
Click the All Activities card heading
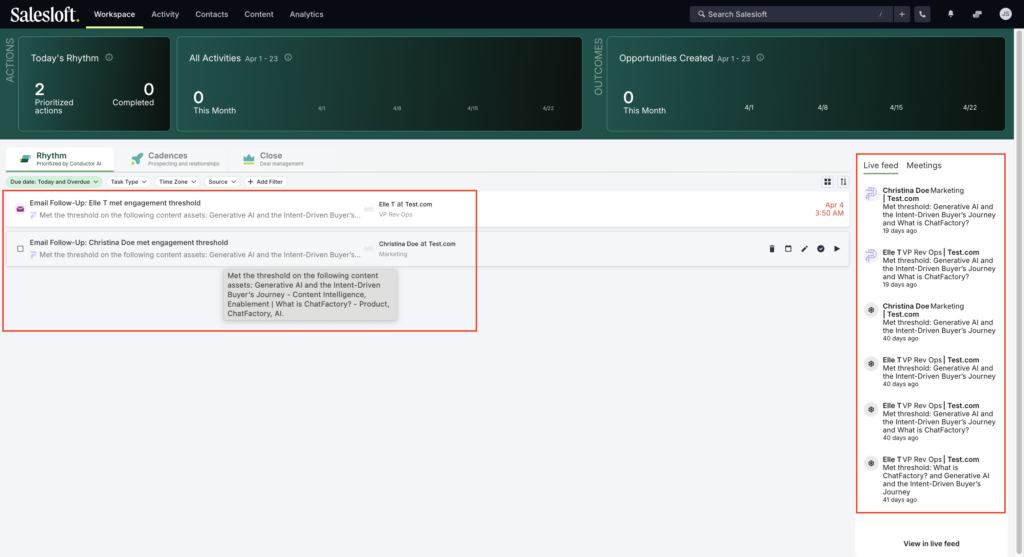(215, 58)
